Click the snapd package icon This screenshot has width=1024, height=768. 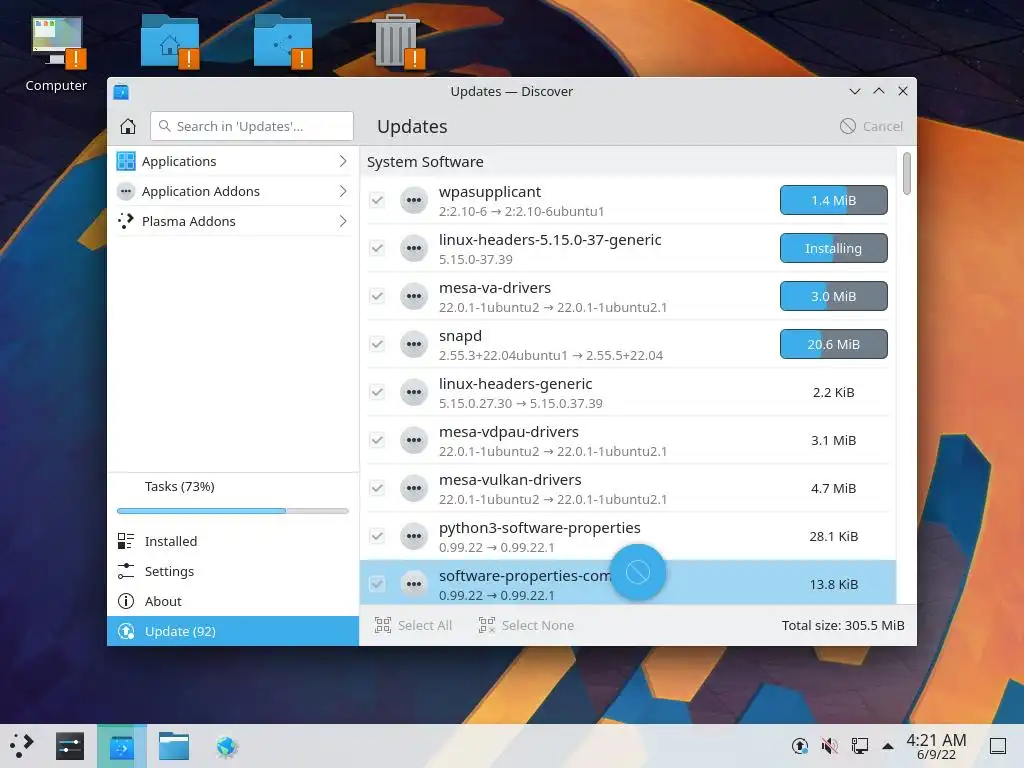pyautogui.click(x=414, y=344)
